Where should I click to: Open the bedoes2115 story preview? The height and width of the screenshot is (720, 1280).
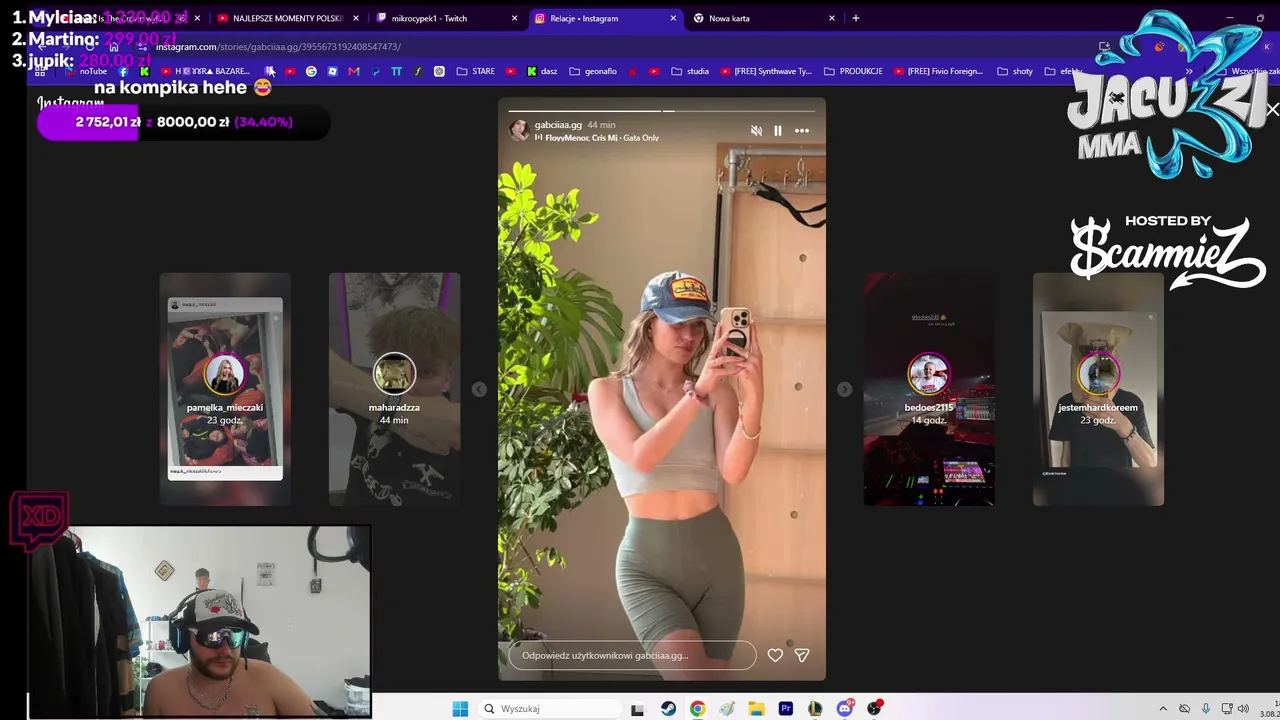(929, 389)
